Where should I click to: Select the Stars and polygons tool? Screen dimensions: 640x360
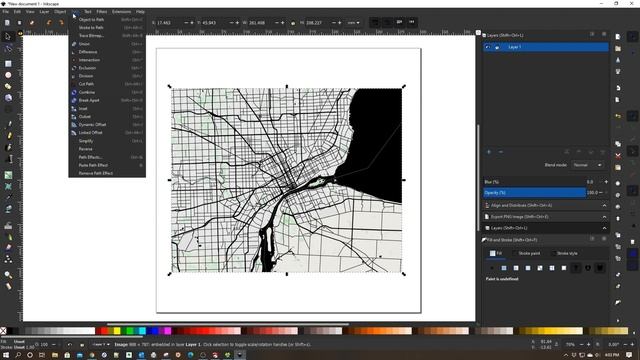coord(8,87)
